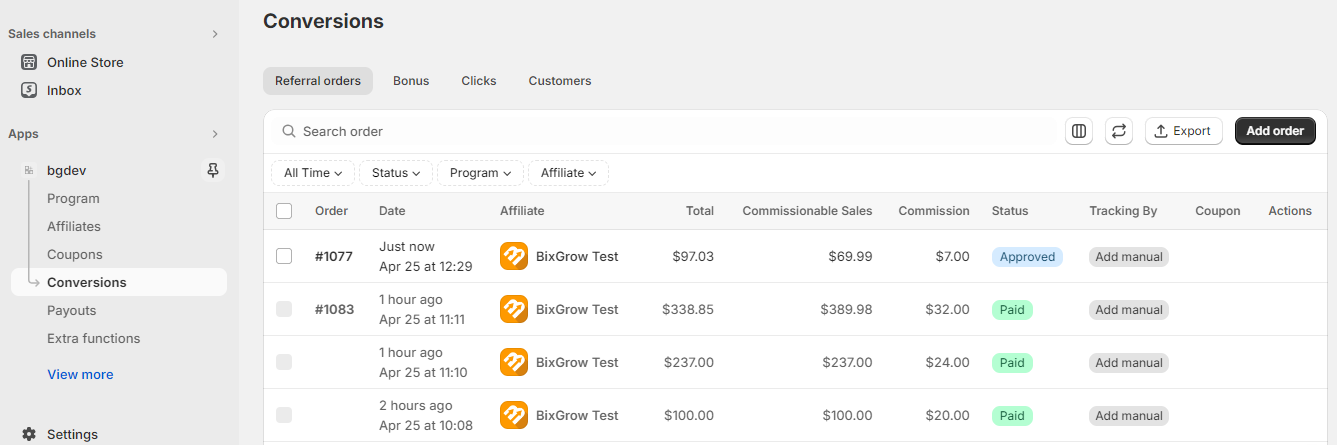This screenshot has width=1337, height=445.
Task: Check the box in the Apr 25 10:08 row
Action: coord(284,415)
